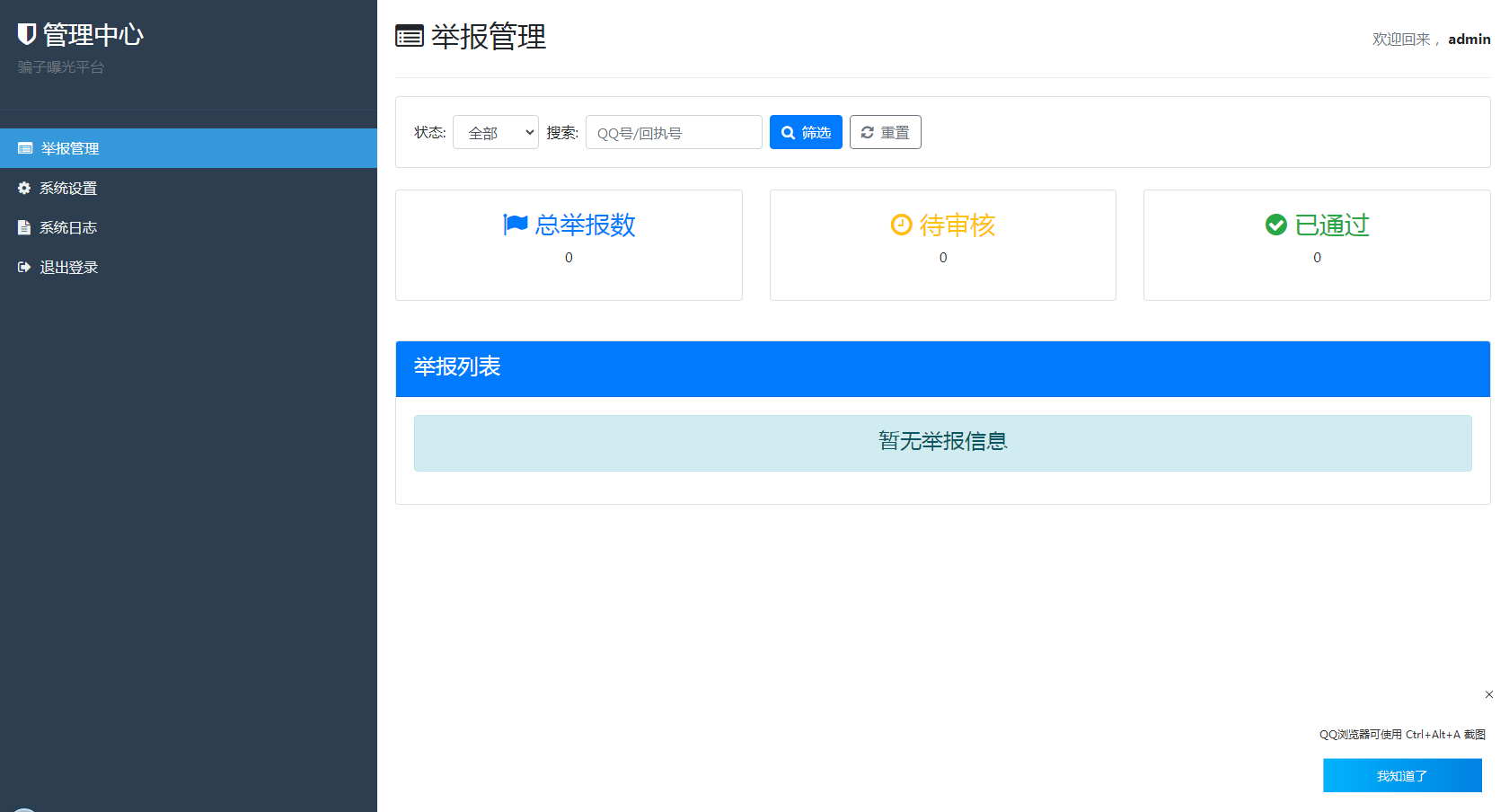Focus the QQ号/回执号 search field
The height and width of the screenshot is (812, 1509).
[674, 132]
